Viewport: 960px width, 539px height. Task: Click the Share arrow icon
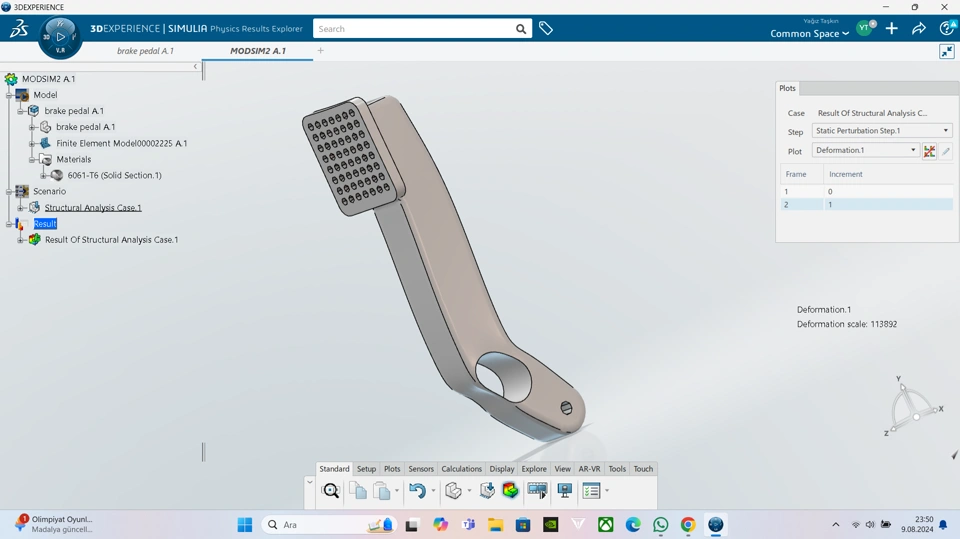click(x=918, y=28)
